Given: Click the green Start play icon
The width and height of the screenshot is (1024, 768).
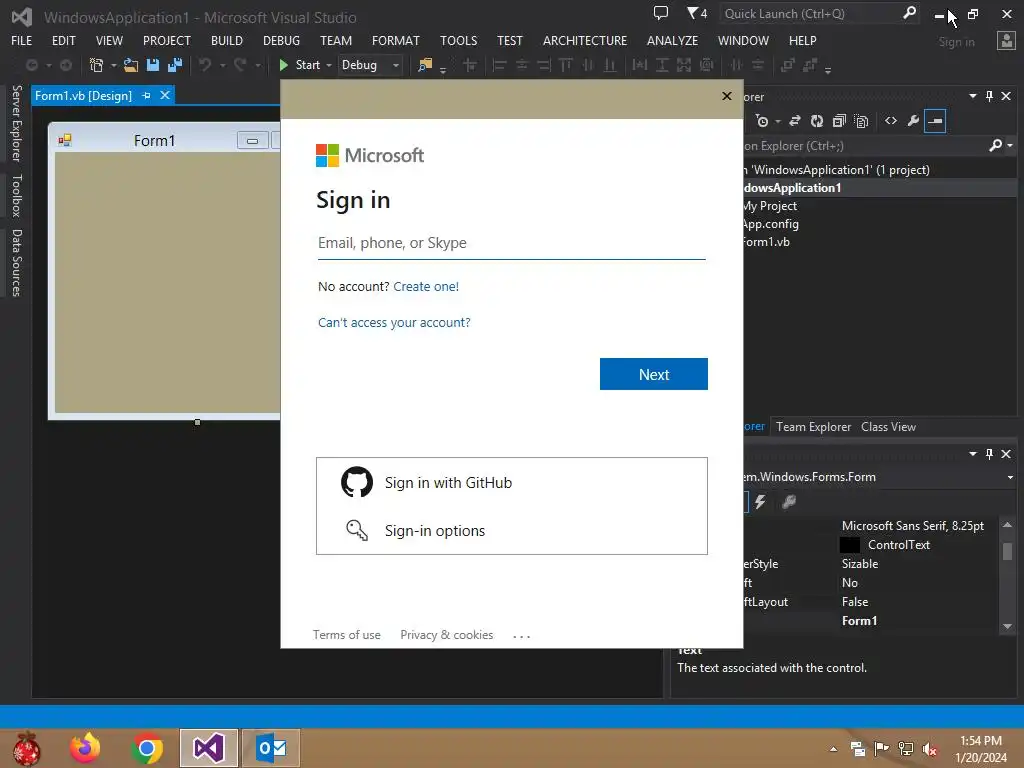Looking at the screenshot, I should tap(283, 65).
